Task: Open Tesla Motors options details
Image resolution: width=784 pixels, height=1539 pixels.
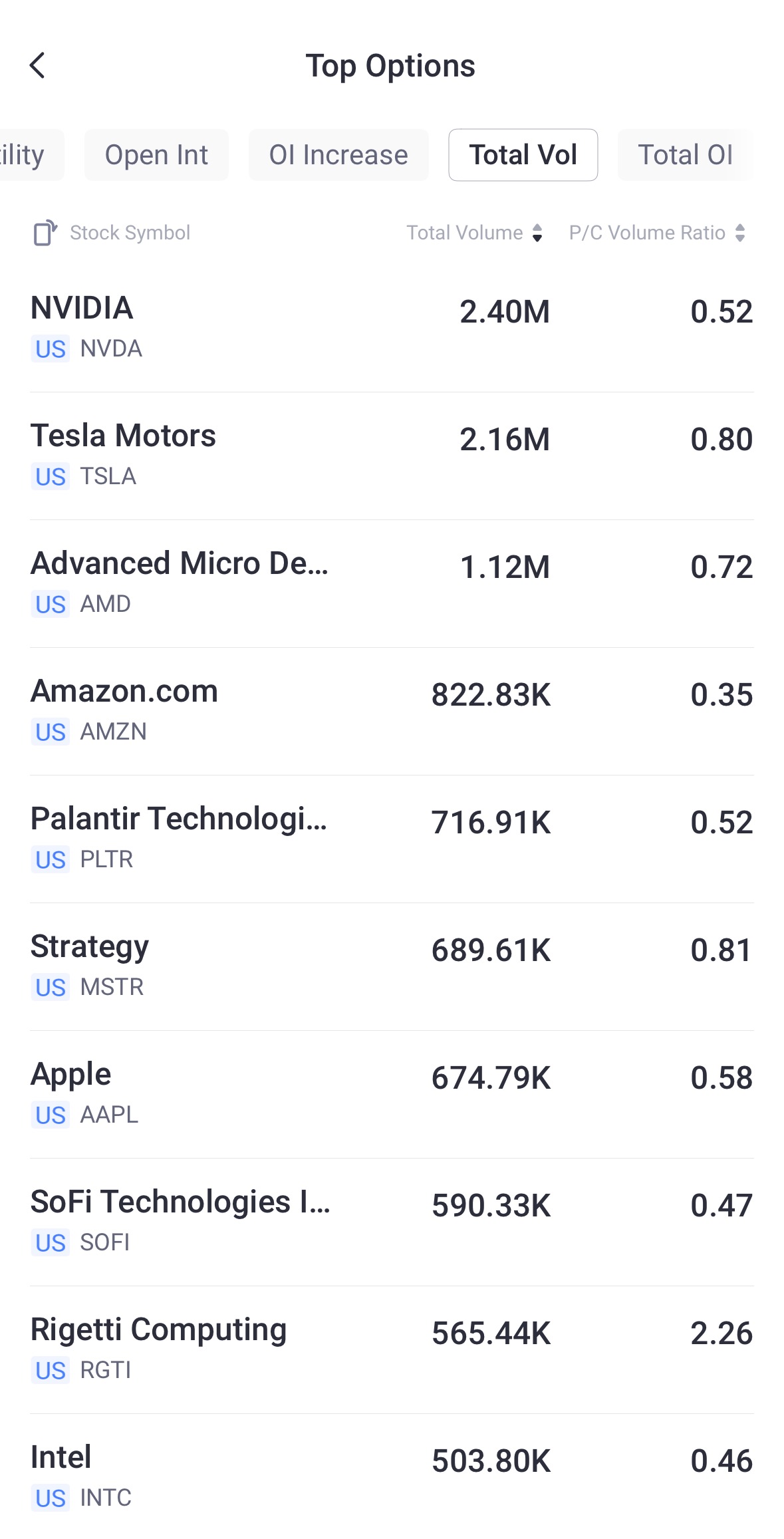Action: (392, 455)
